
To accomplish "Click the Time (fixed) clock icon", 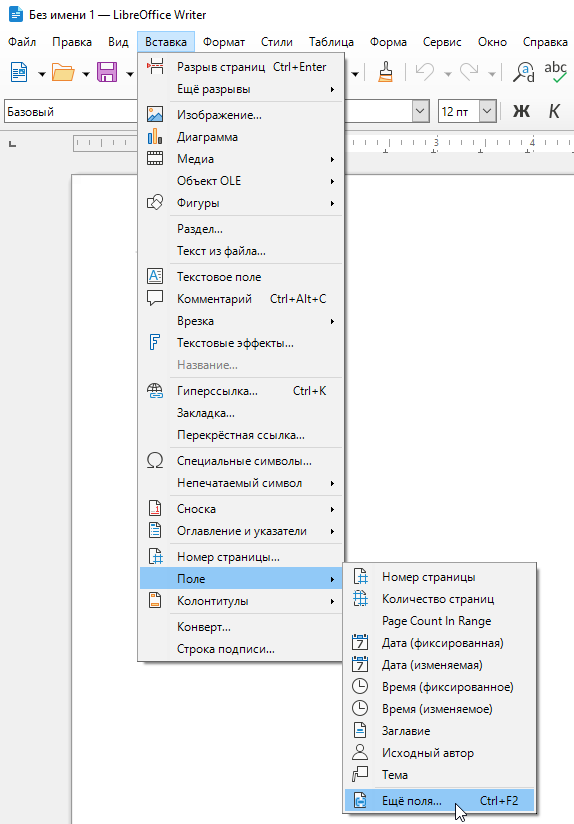I will (x=360, y=687).
